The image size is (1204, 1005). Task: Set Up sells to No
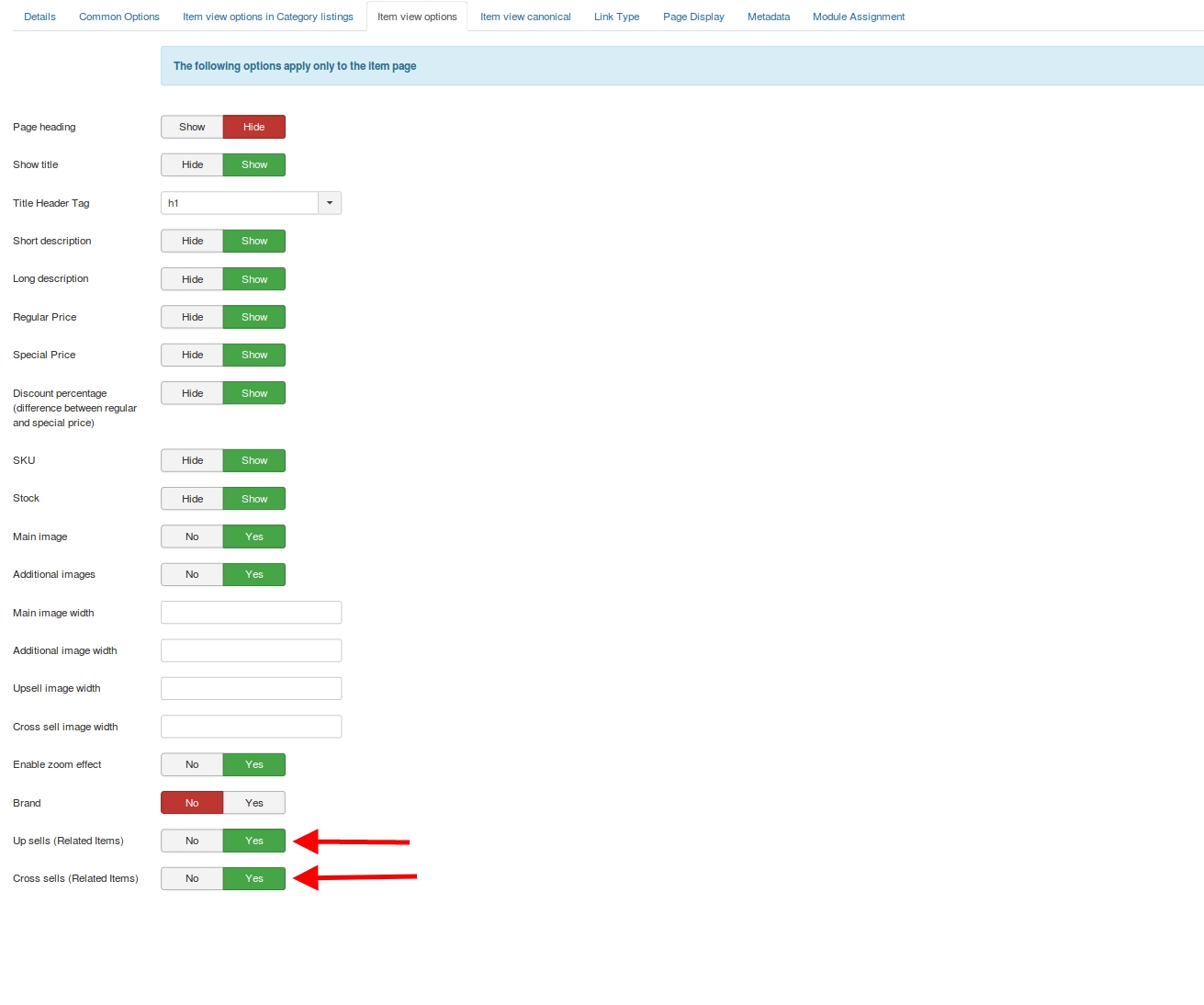(192, 841)
